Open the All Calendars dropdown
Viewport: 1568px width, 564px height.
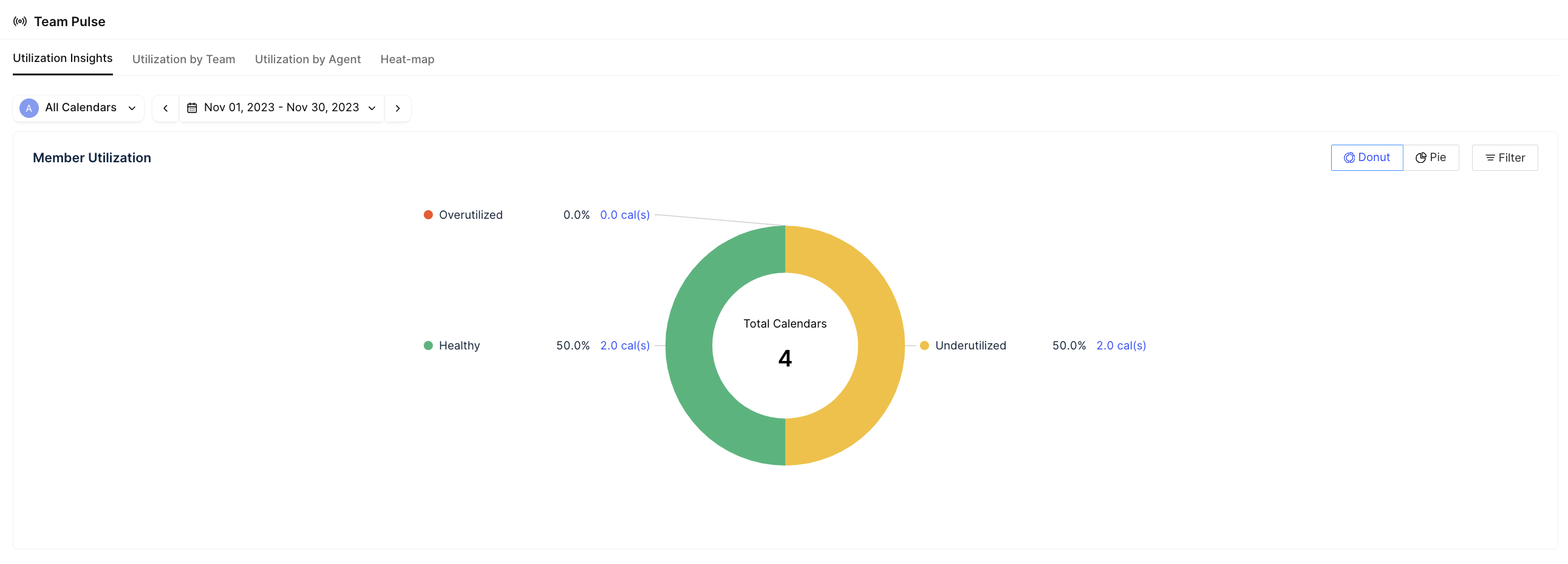[78, 108]
